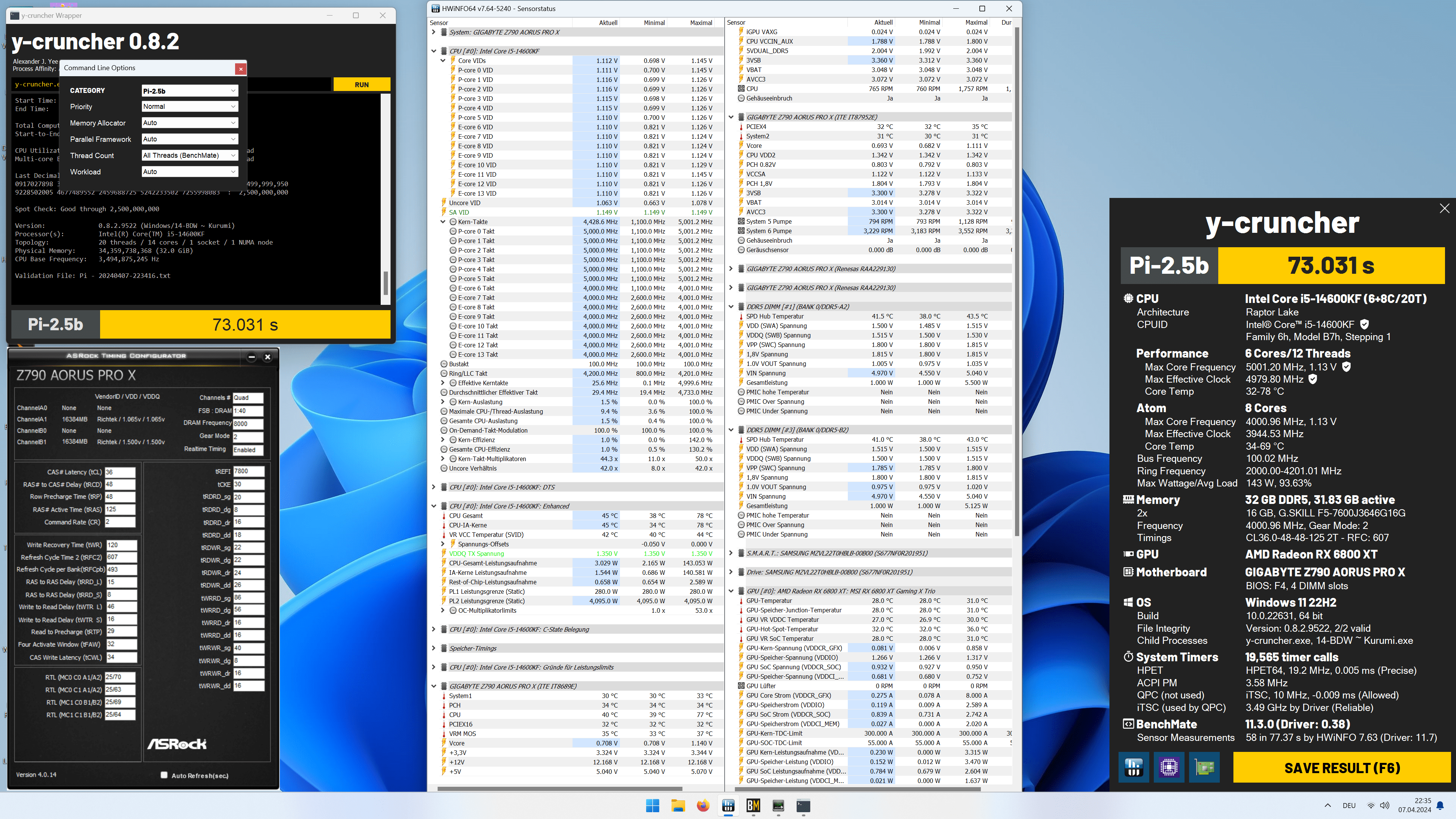Collapse DDR5 DIMM [#1] section

click(x=731, y=307)
